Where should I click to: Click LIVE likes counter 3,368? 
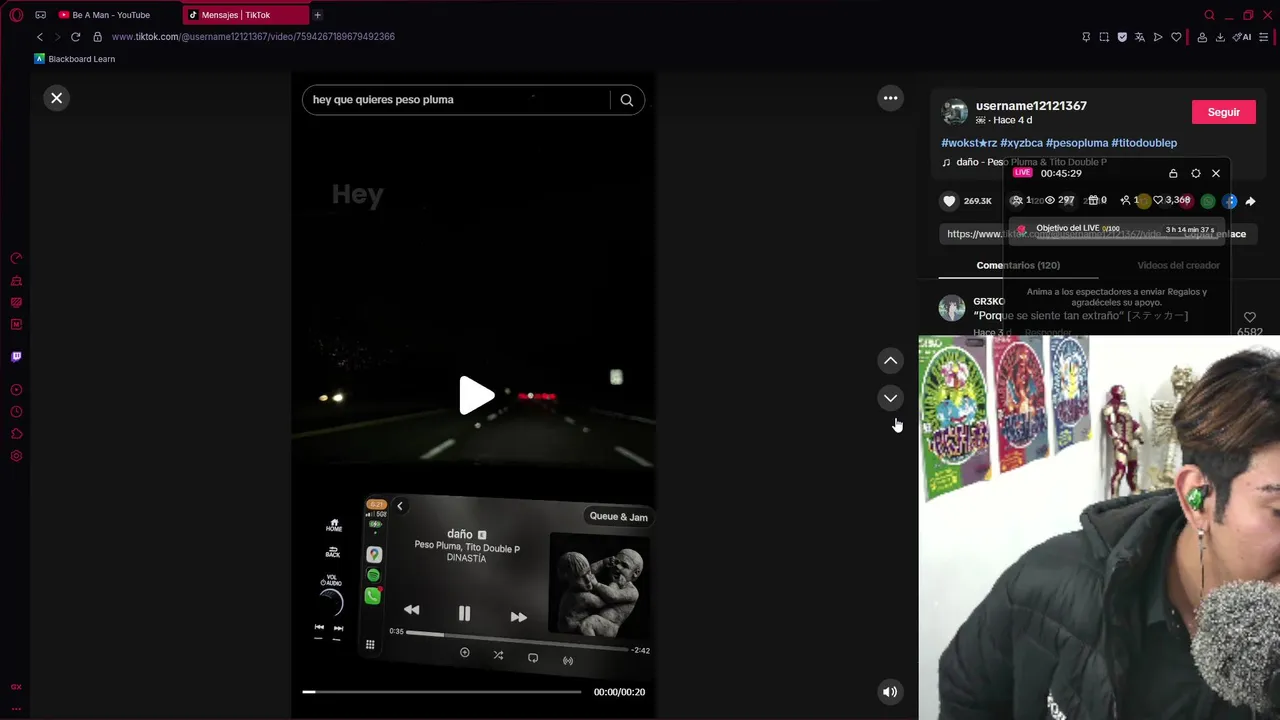(x=1172, y=200)
